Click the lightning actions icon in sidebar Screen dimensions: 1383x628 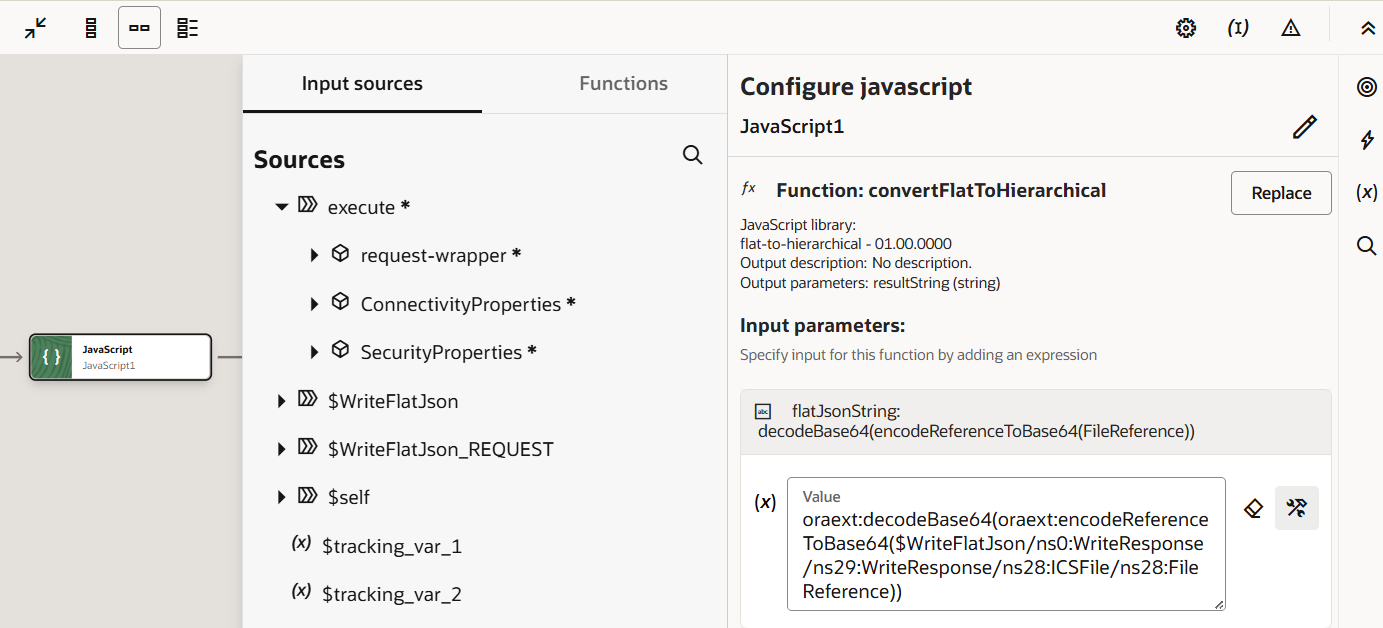(x=1367, y=140)
